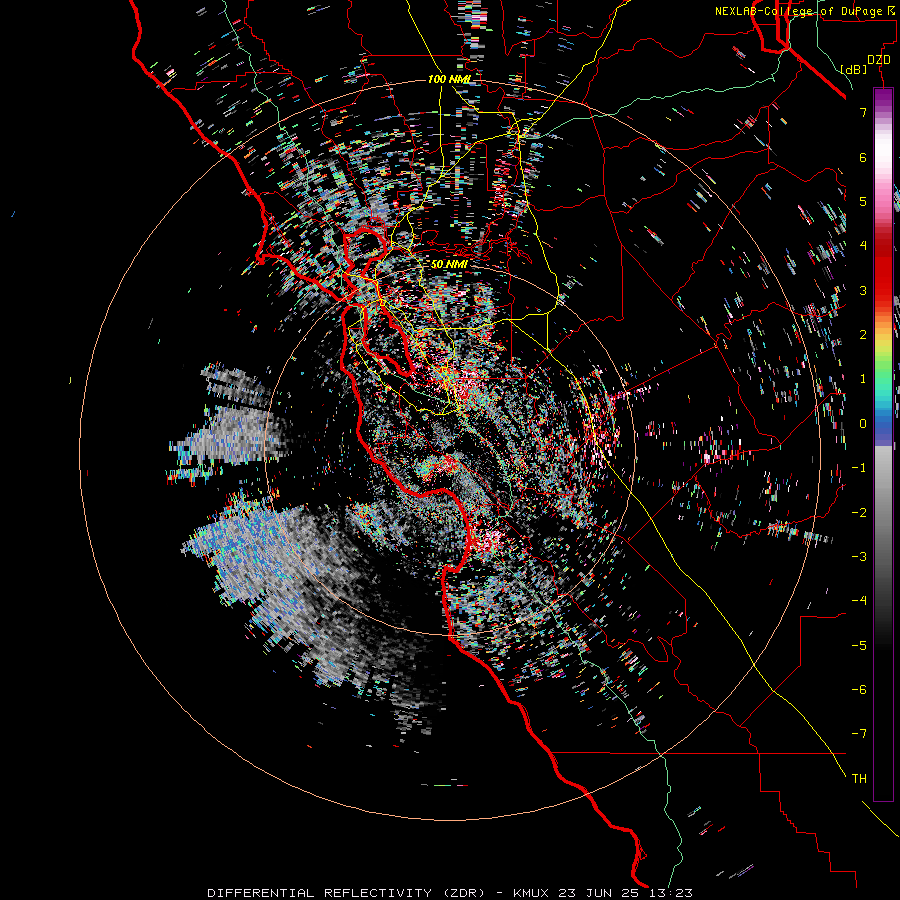The height and width of the screenshot is (900, 900).
Task: Click the 6 value on the dB scale
Action: (x=863, y=157)
